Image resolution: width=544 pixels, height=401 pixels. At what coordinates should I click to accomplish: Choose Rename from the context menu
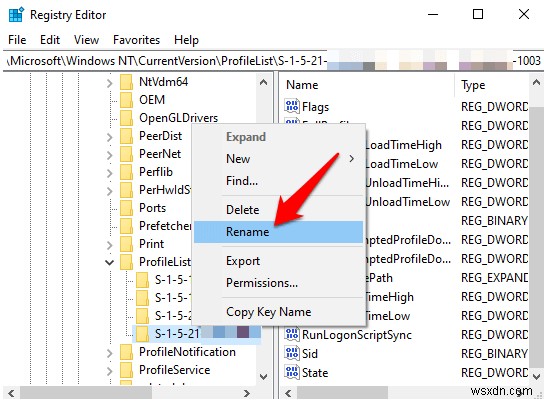279,232
